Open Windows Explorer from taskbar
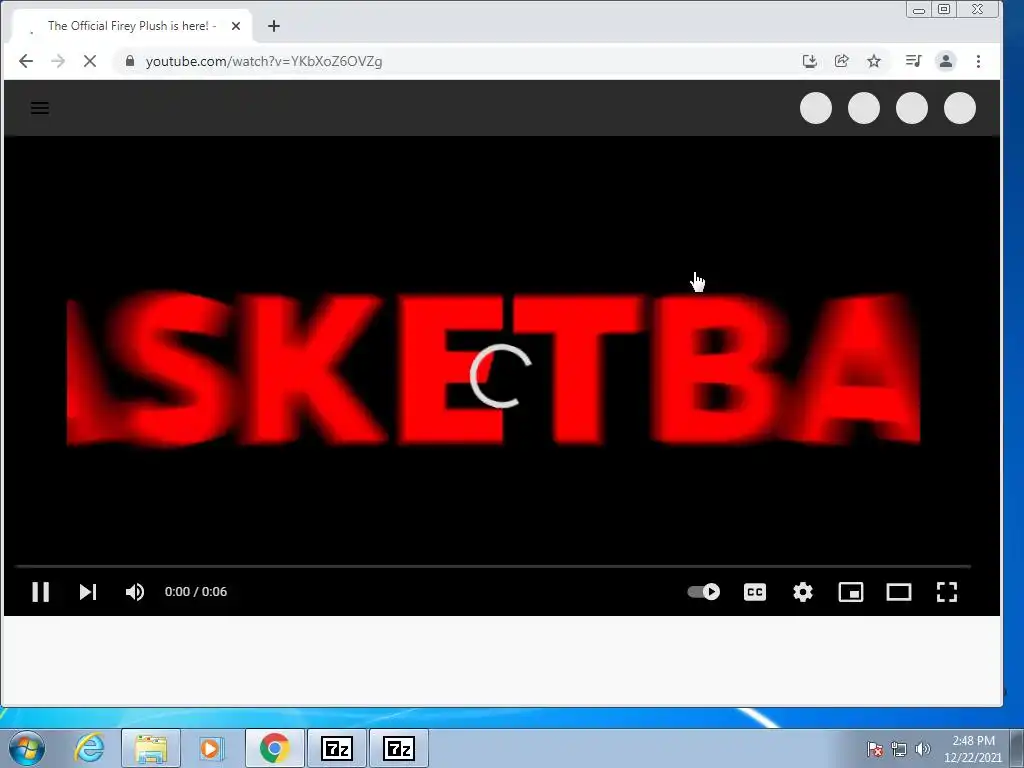Image resolution: width=1024 pixels, height=768 pixels. 151,748
